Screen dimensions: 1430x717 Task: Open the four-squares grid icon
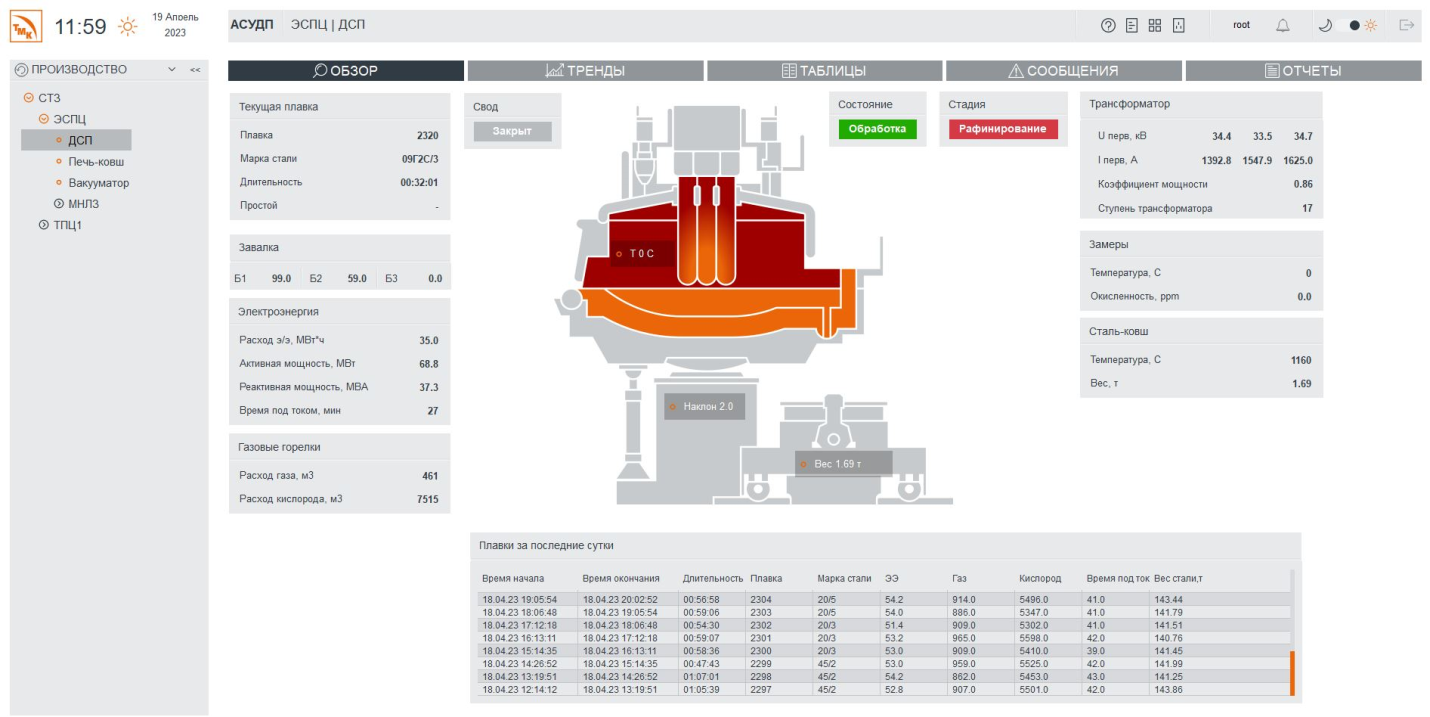click(1155, 26)
